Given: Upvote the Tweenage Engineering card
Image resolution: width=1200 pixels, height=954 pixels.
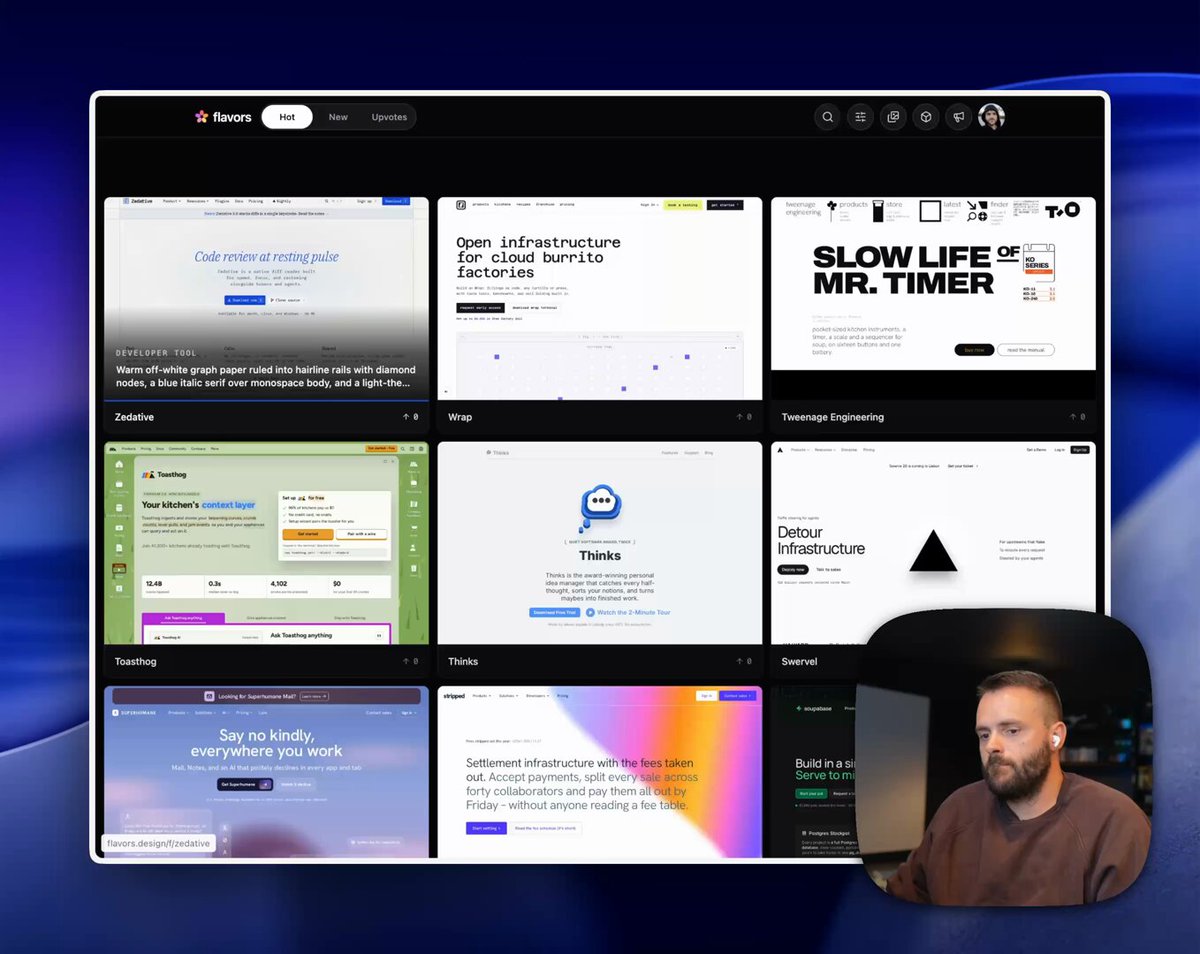Looking at the screenshot, I should tap(1076, 417).
